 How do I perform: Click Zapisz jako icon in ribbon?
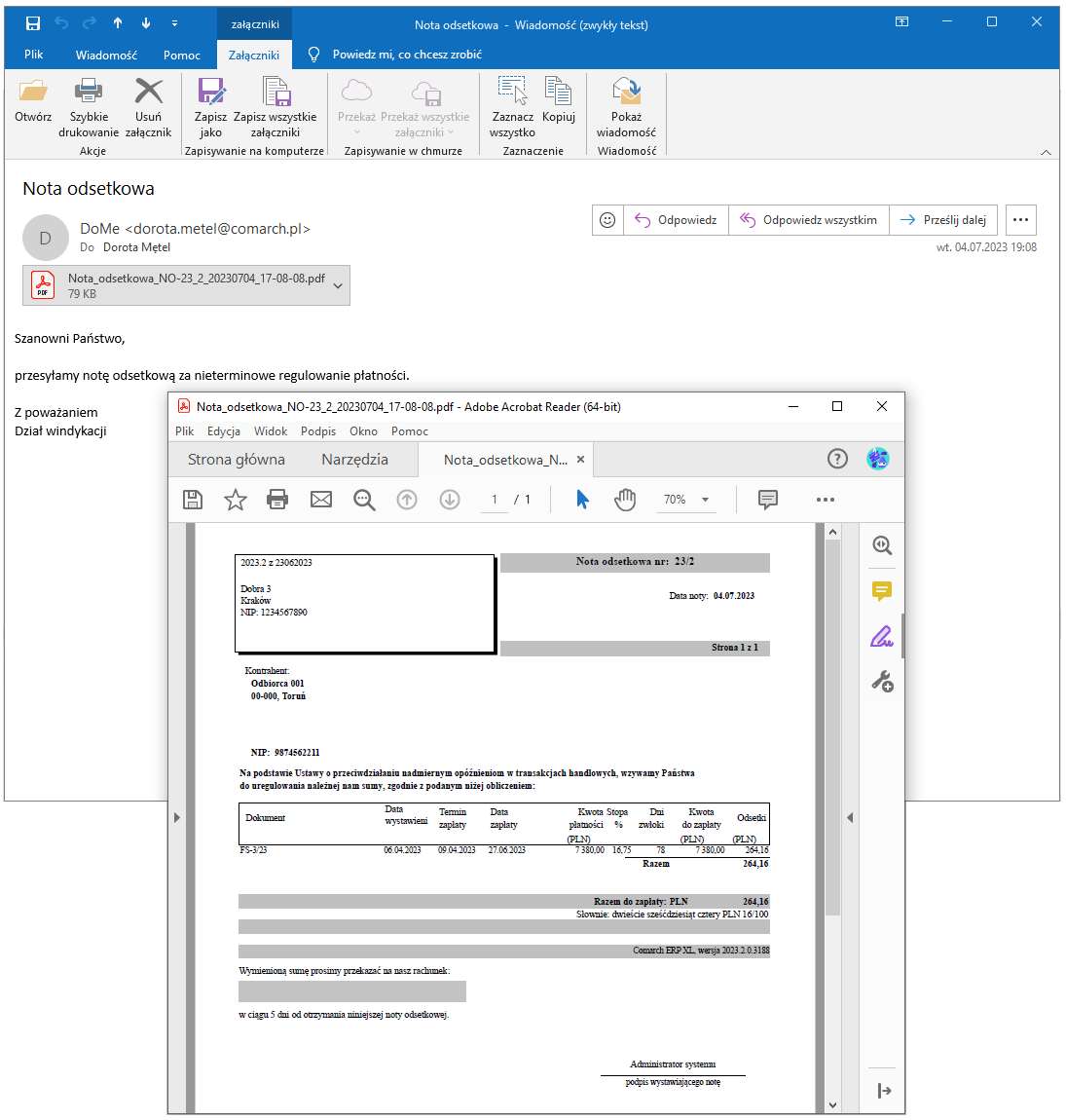tap(210, 92)
